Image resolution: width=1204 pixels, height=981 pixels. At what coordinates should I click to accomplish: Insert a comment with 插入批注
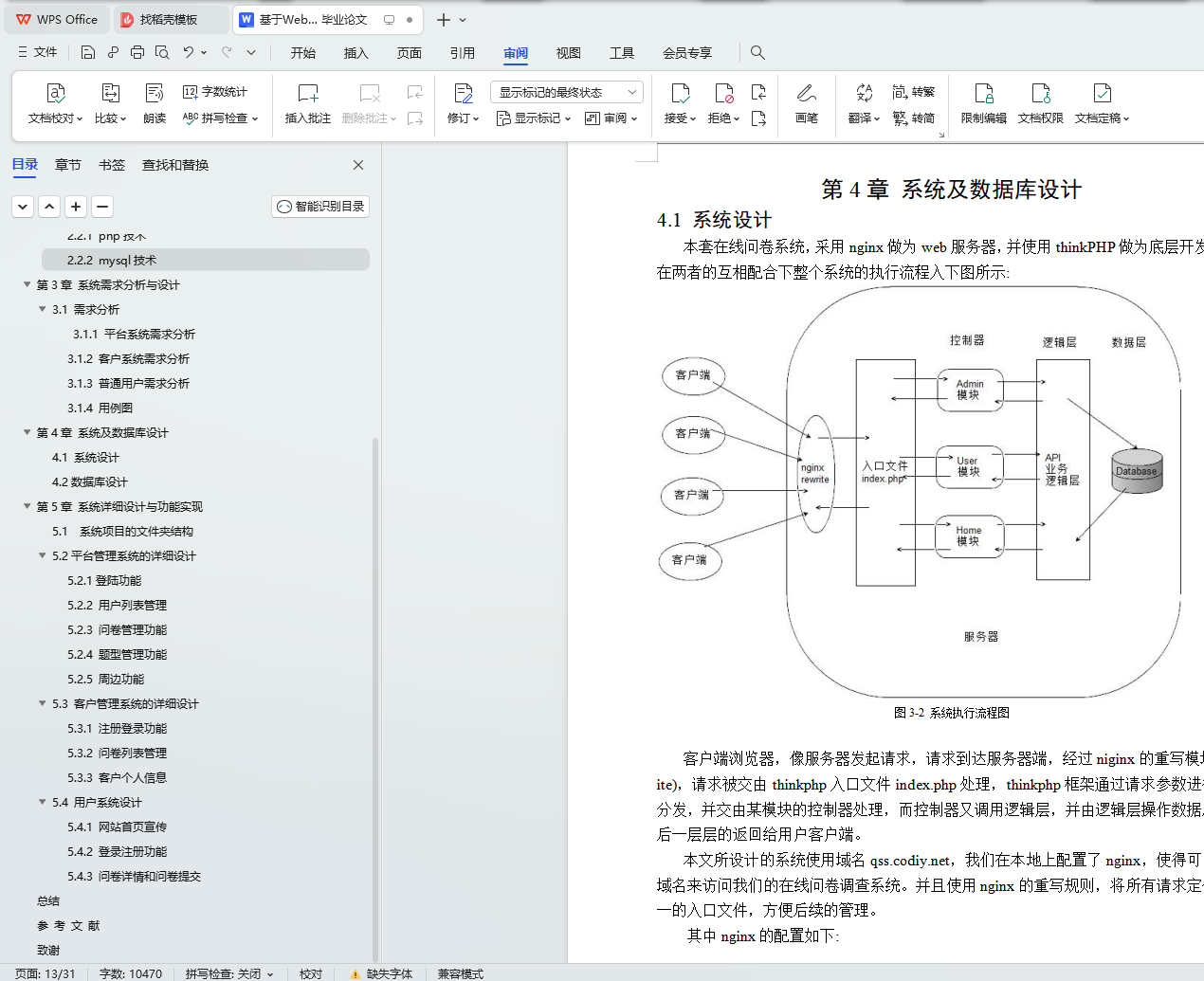click(308, 104)
